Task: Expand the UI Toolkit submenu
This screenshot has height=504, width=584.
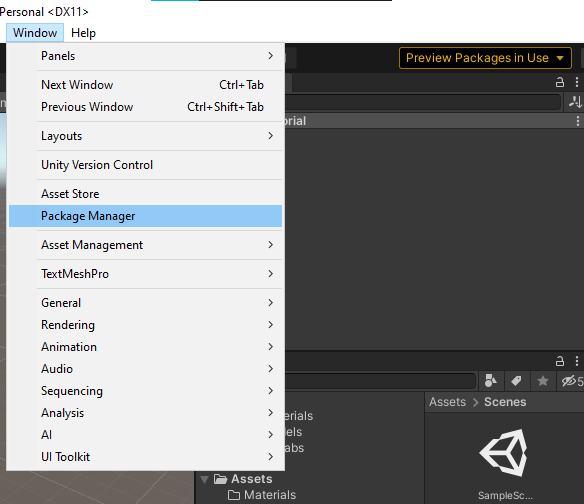Action: coord(145,457)
